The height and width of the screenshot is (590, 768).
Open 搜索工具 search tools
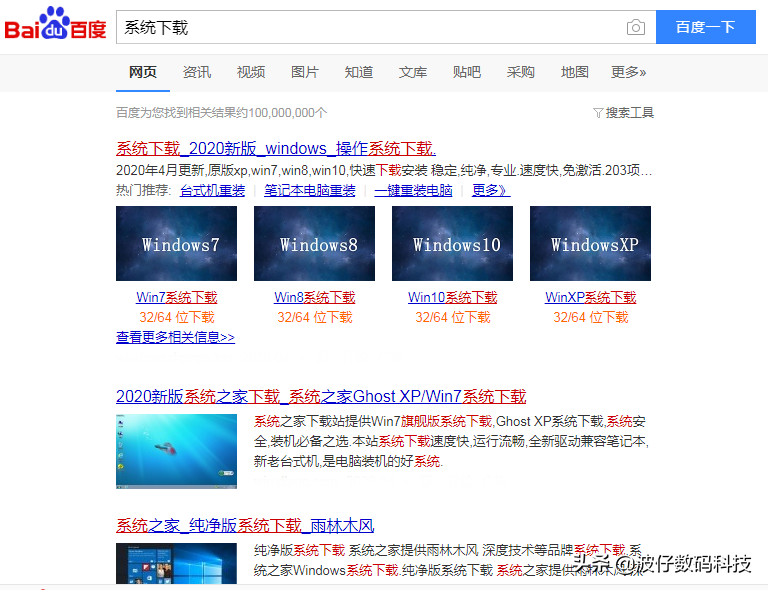coord(629,113)
